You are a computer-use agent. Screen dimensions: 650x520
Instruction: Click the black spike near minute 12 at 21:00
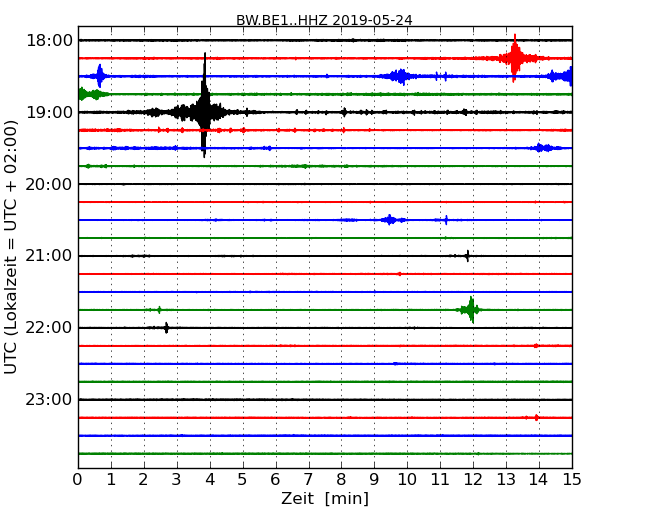tap(467, 256)
